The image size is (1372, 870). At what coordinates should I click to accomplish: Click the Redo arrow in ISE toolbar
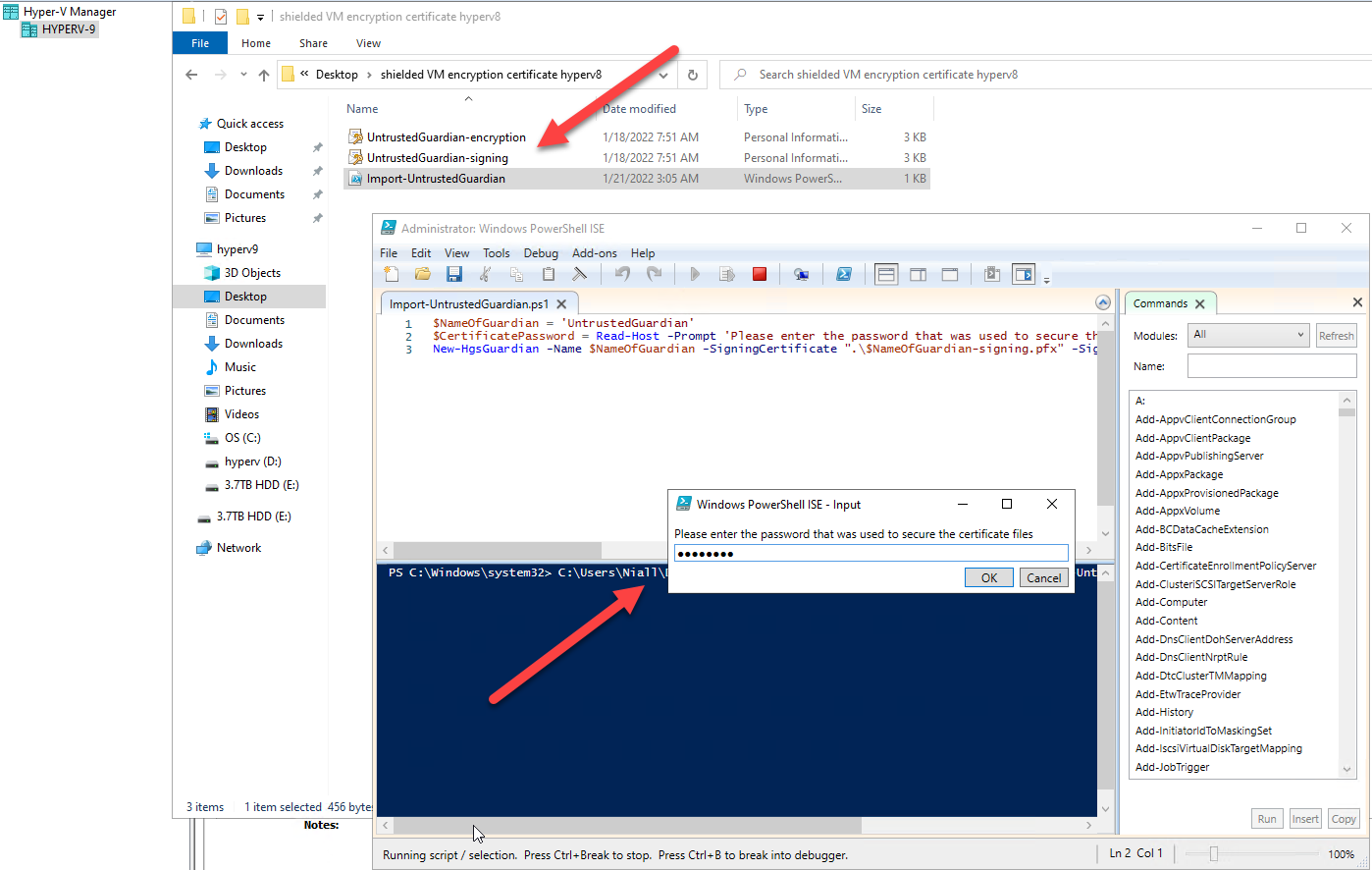(654, 275)
